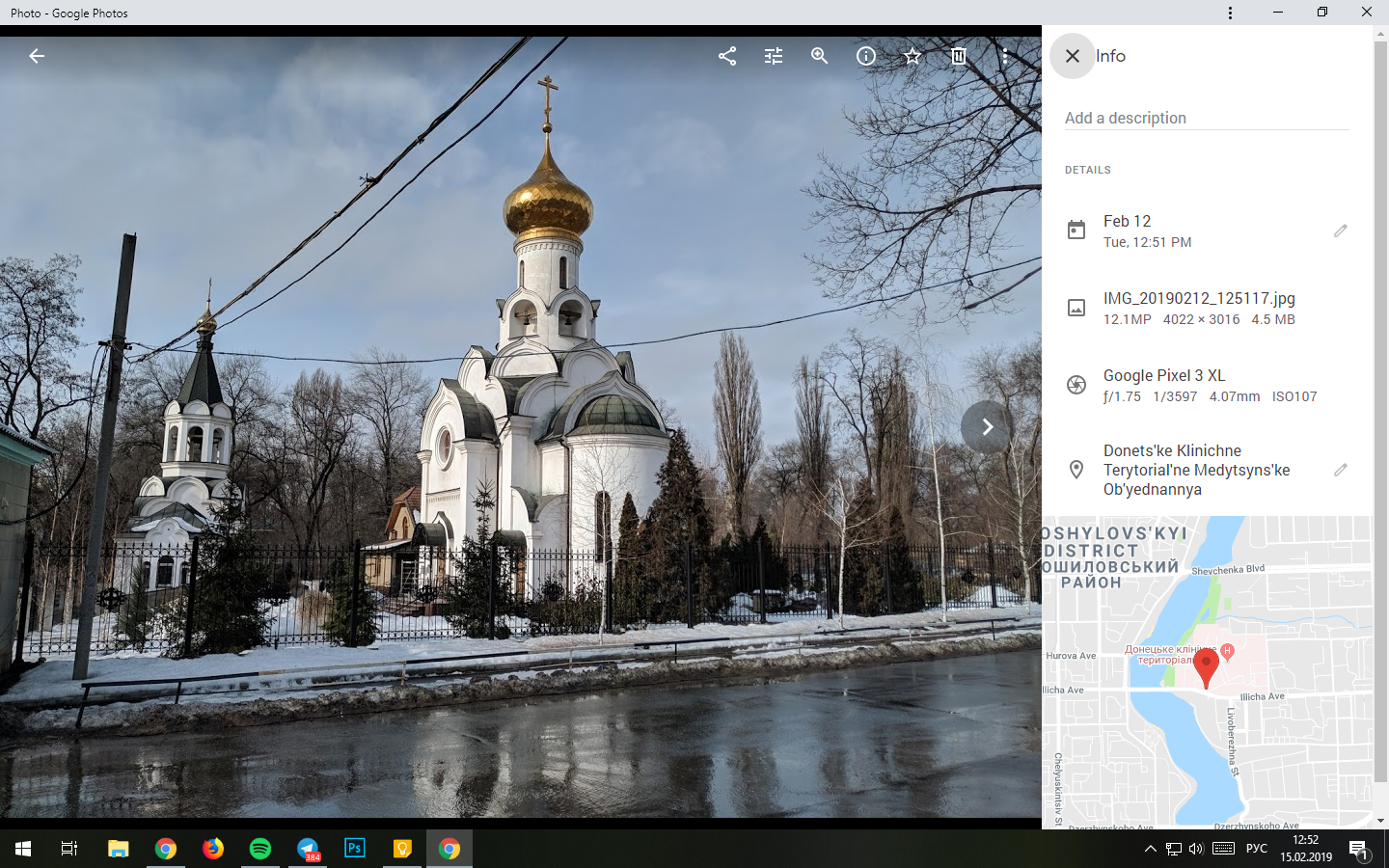Toggle the photo info panel icon
The height and width of the screenshot is (868, 1389).
point(866,56)
